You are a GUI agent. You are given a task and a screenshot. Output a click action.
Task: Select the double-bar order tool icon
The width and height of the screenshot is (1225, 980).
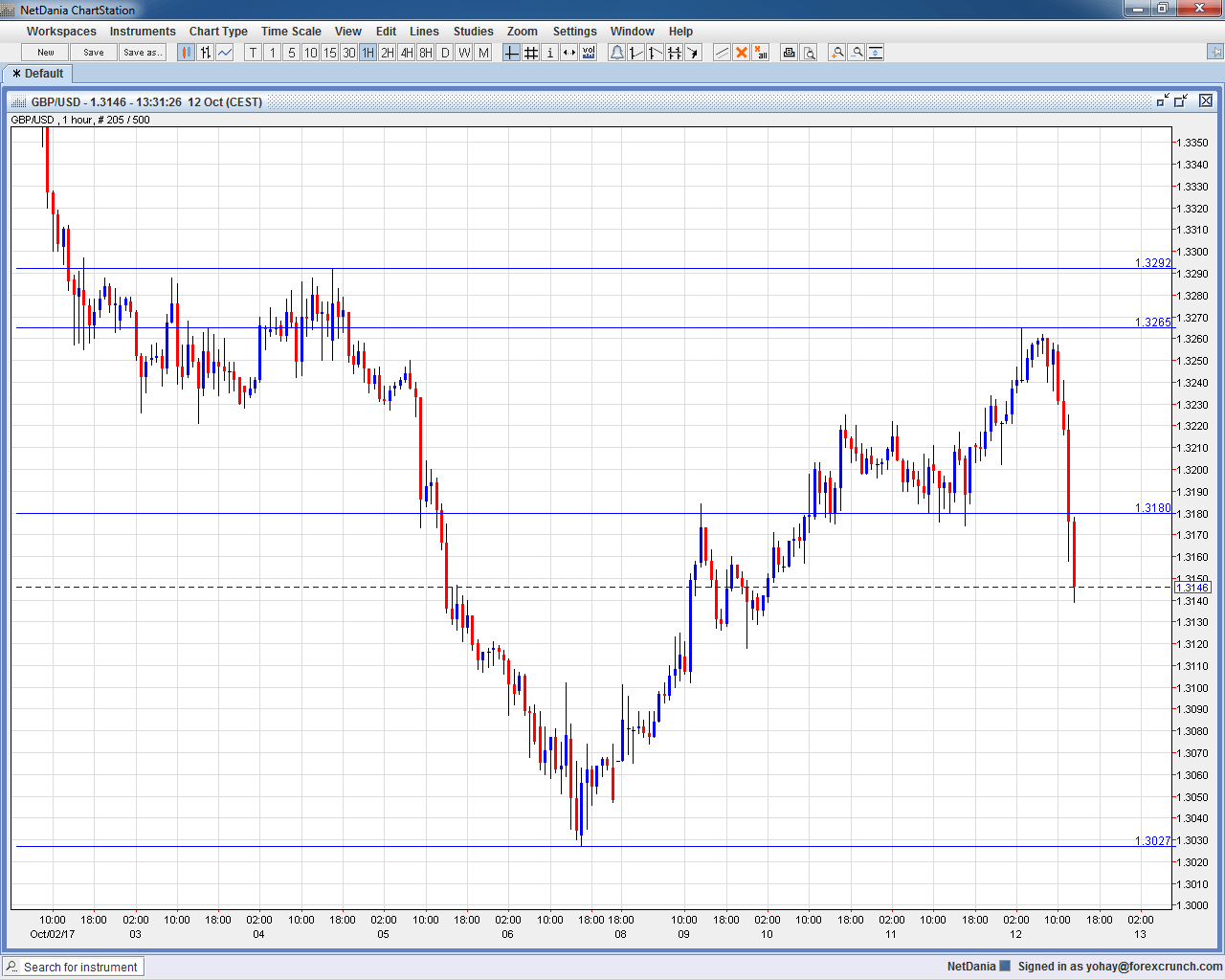click(x=675, y=53)
